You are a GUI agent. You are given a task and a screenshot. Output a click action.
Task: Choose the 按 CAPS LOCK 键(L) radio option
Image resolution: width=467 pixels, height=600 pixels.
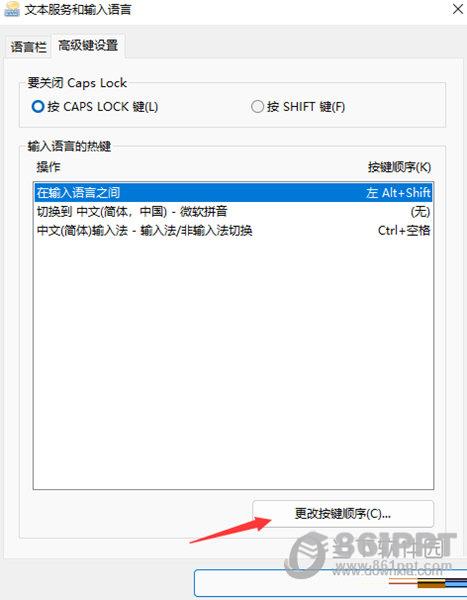click(x=95, y=106)
